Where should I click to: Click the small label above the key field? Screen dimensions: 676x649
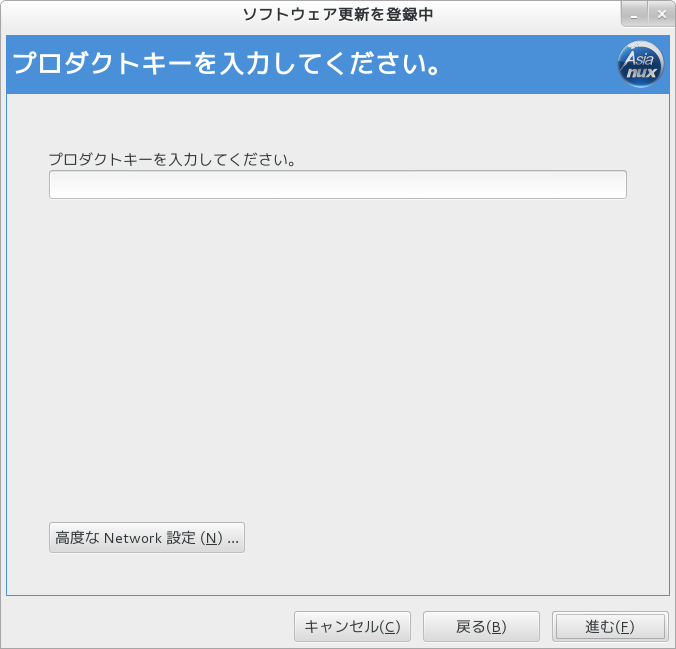pos(172,158)
